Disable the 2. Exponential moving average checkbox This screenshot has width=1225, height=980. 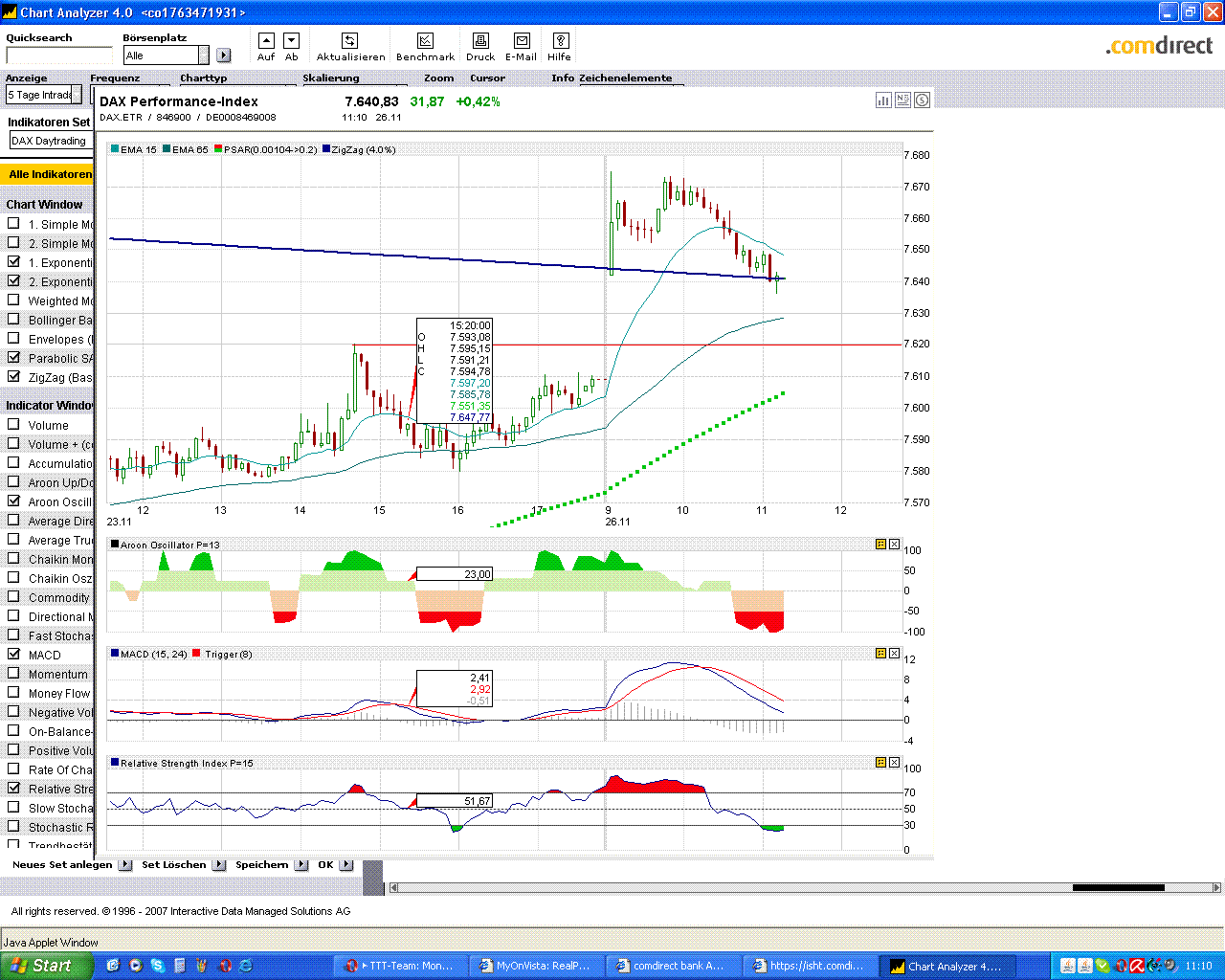[13, 280]
